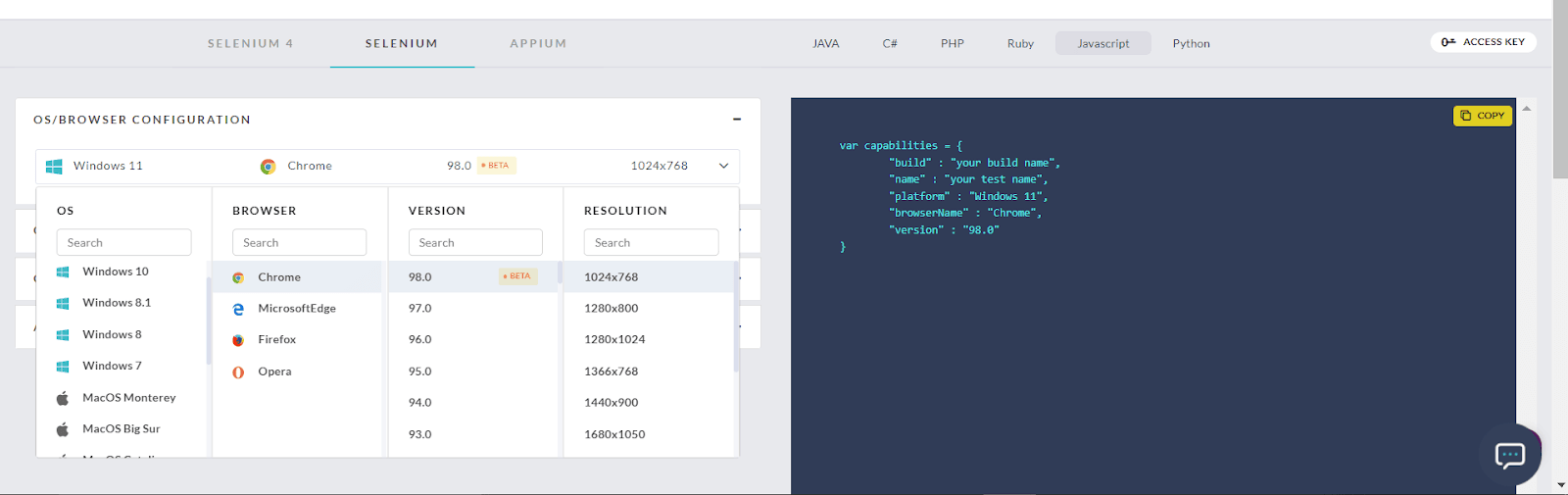
Task: Click the key icon in Access Key button
Action: [1448, 42]
